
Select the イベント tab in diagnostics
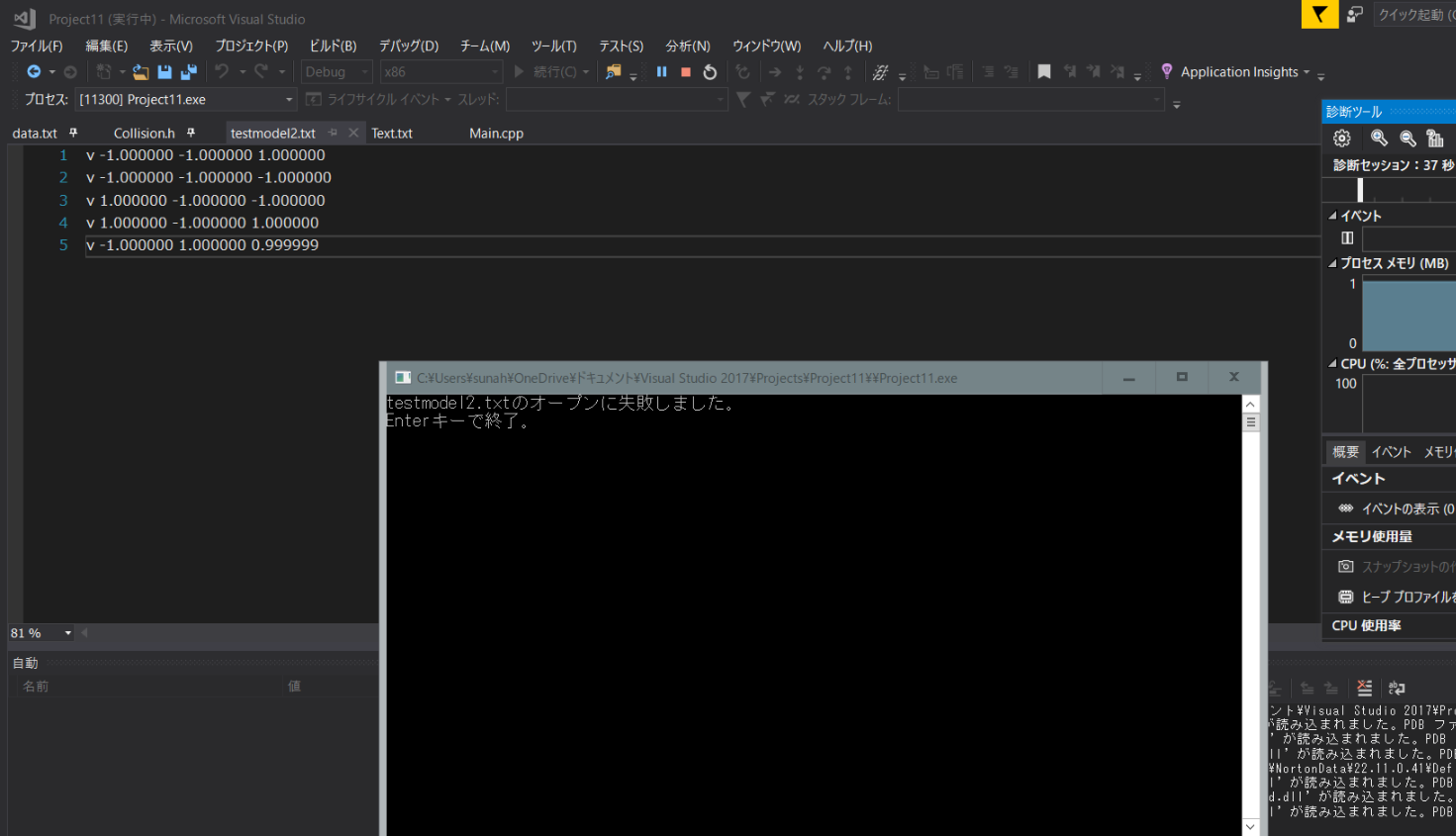pos(1391,452)
